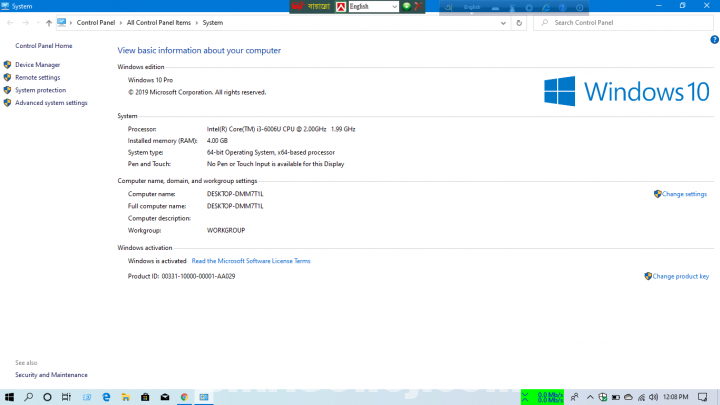Click the battery tray icon
The image size is (720, 405).
point(616,397)
